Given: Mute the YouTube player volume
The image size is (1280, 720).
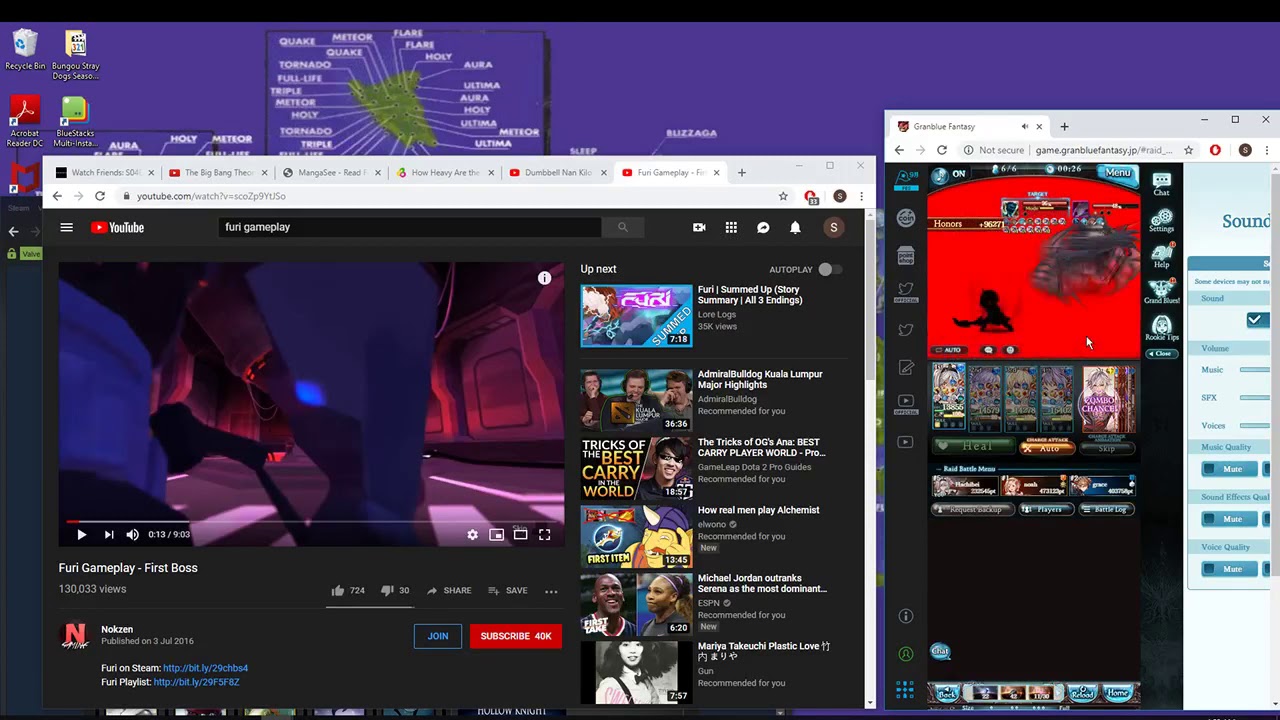Looking at the screenshot, I should tap(132, 534).
